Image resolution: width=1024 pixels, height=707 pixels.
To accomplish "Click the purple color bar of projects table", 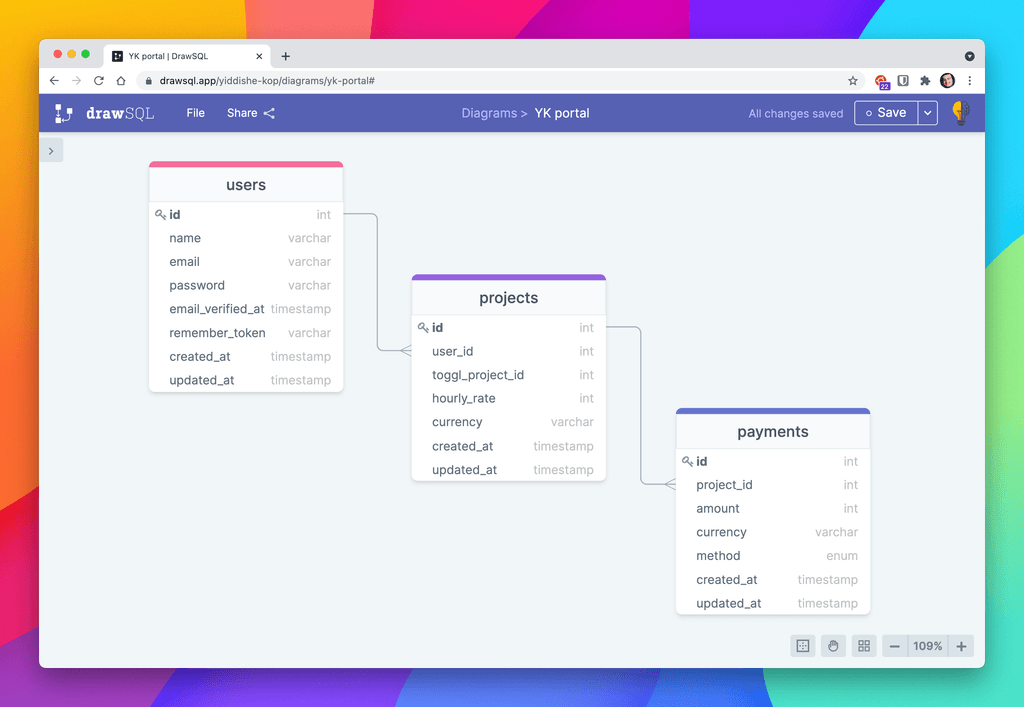I will tap(509, 277).
